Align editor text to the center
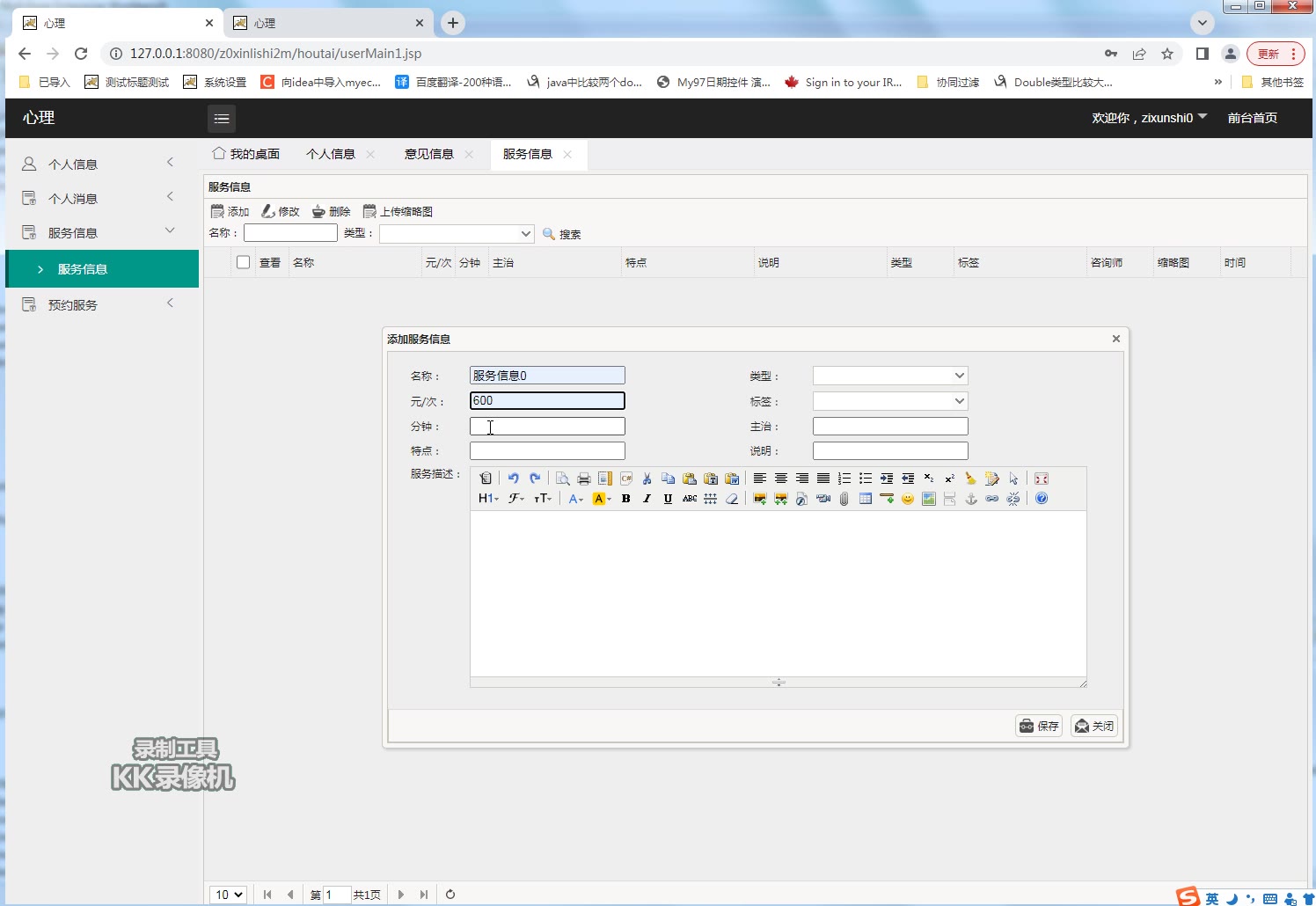This screenshot has width=1316, height=906. tap(780, 479)
